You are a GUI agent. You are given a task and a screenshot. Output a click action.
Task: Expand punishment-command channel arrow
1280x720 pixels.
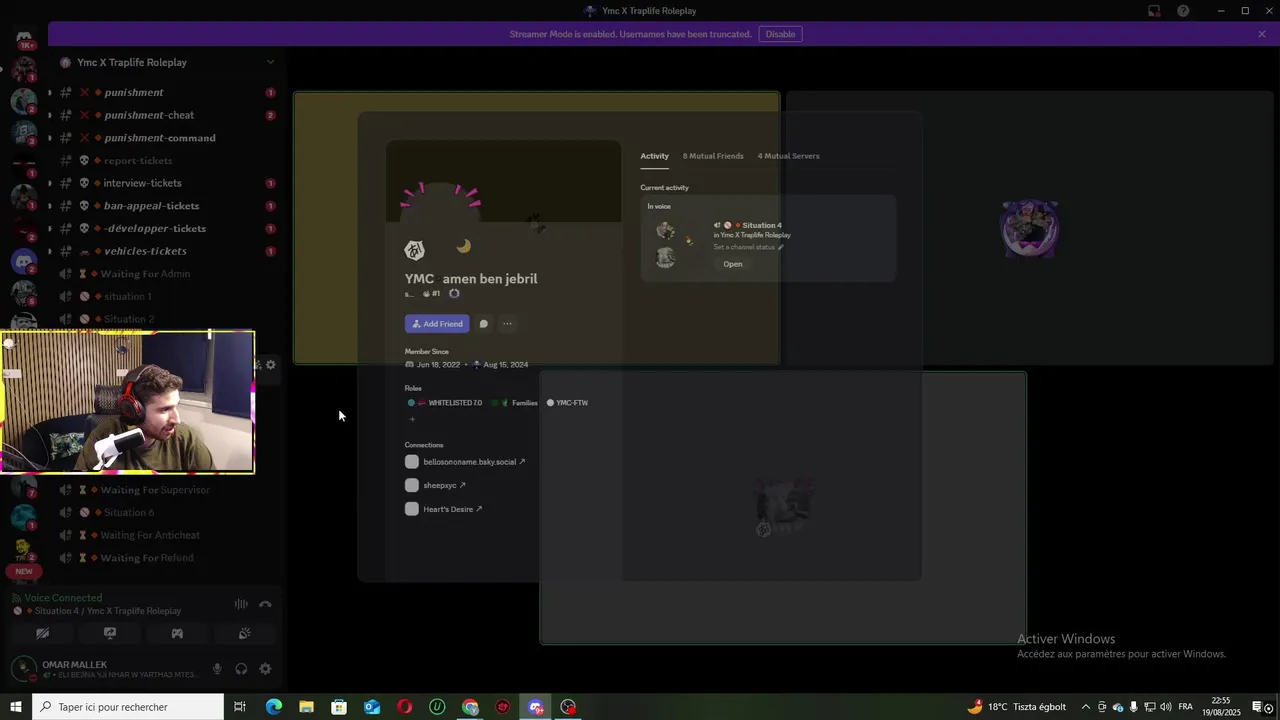[x=49, y=138]
